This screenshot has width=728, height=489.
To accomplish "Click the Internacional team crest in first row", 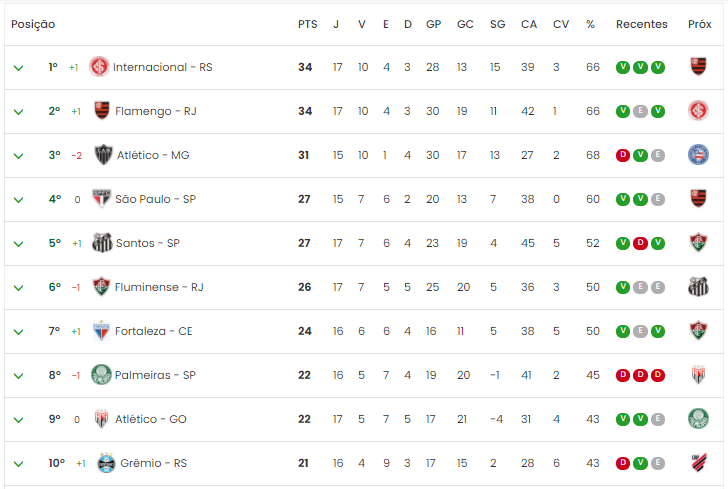I will pyautogui.click(x=99, y=67).
